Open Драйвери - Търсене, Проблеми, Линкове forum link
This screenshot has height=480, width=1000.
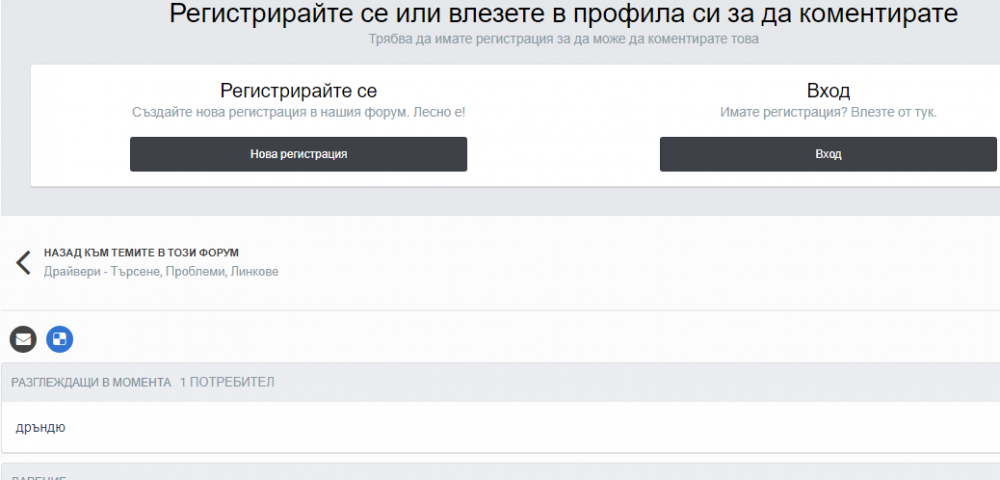161,272
